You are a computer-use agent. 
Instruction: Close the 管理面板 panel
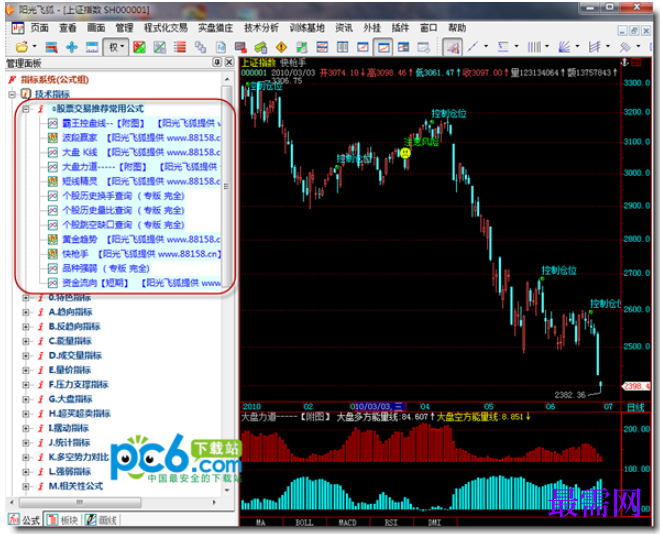click(x=229, y=62)
